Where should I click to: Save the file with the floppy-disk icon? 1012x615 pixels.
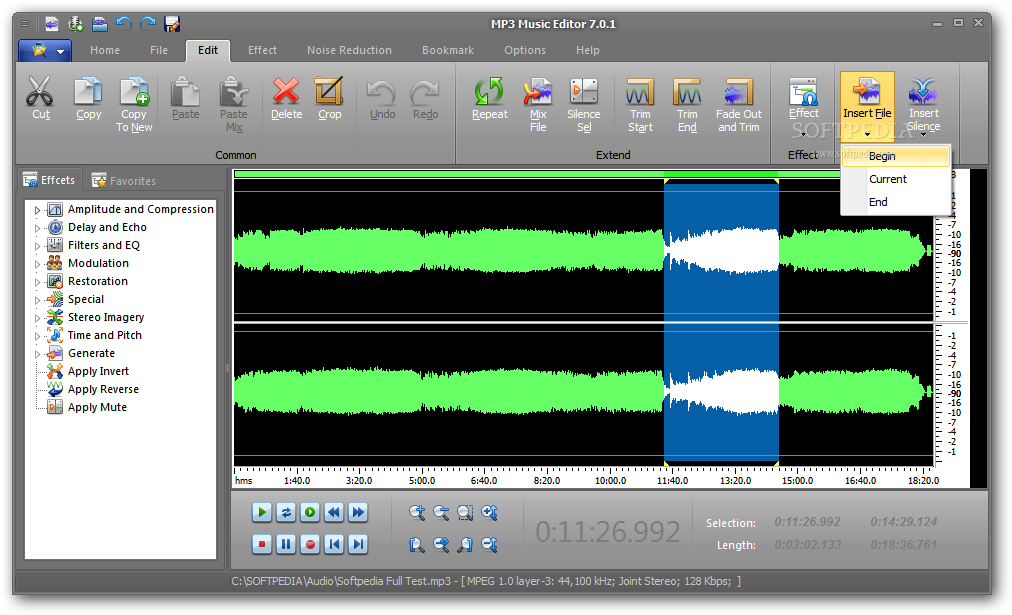click(172, 25)
